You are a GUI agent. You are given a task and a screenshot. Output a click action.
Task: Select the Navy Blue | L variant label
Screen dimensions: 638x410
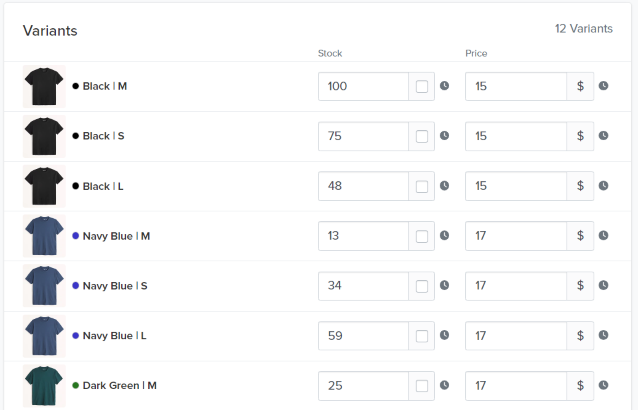pyautogui.click(x=114, y=336)
